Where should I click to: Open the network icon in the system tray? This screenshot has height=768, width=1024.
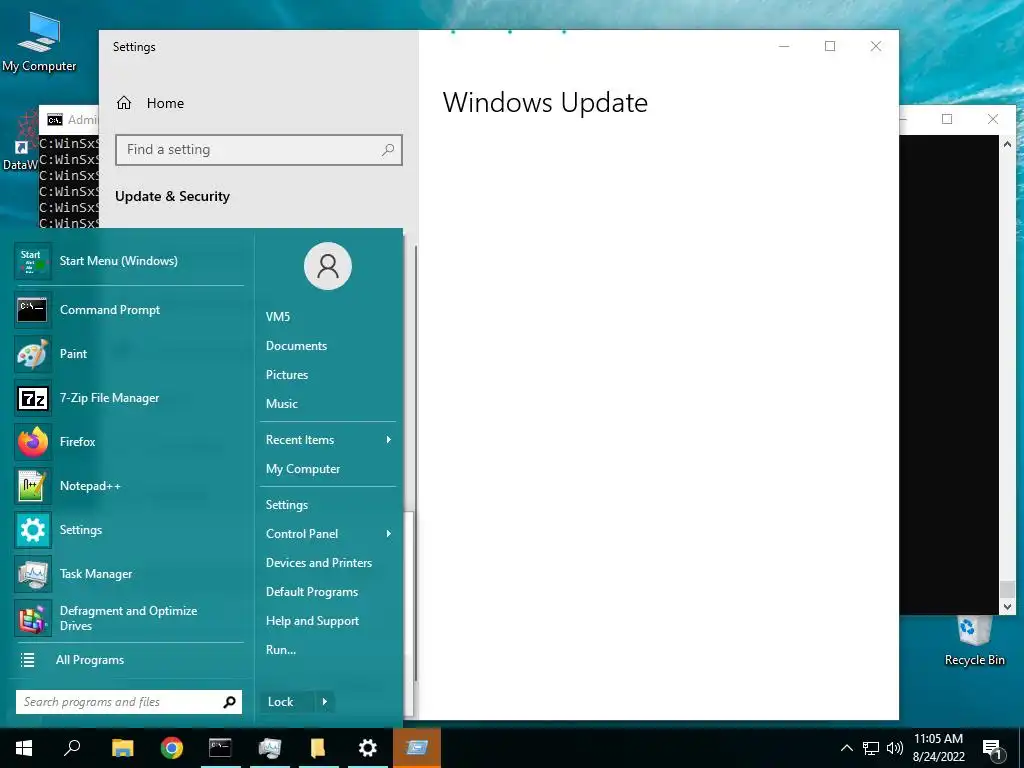[x=871, y=748]
